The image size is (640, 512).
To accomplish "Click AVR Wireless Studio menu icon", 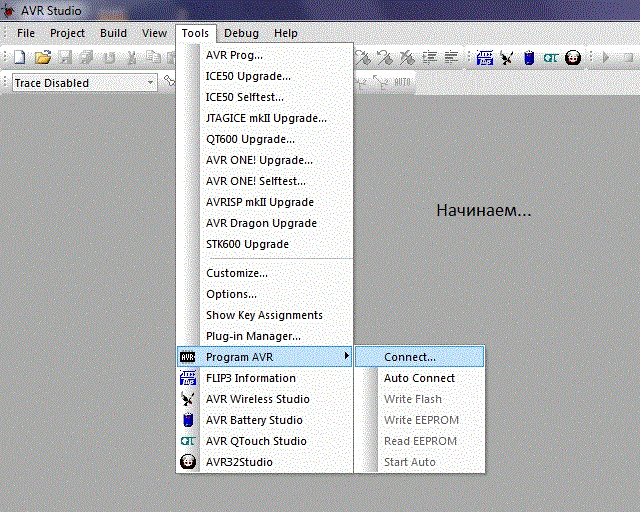I will pyautogui.click(x=188, y=399).
